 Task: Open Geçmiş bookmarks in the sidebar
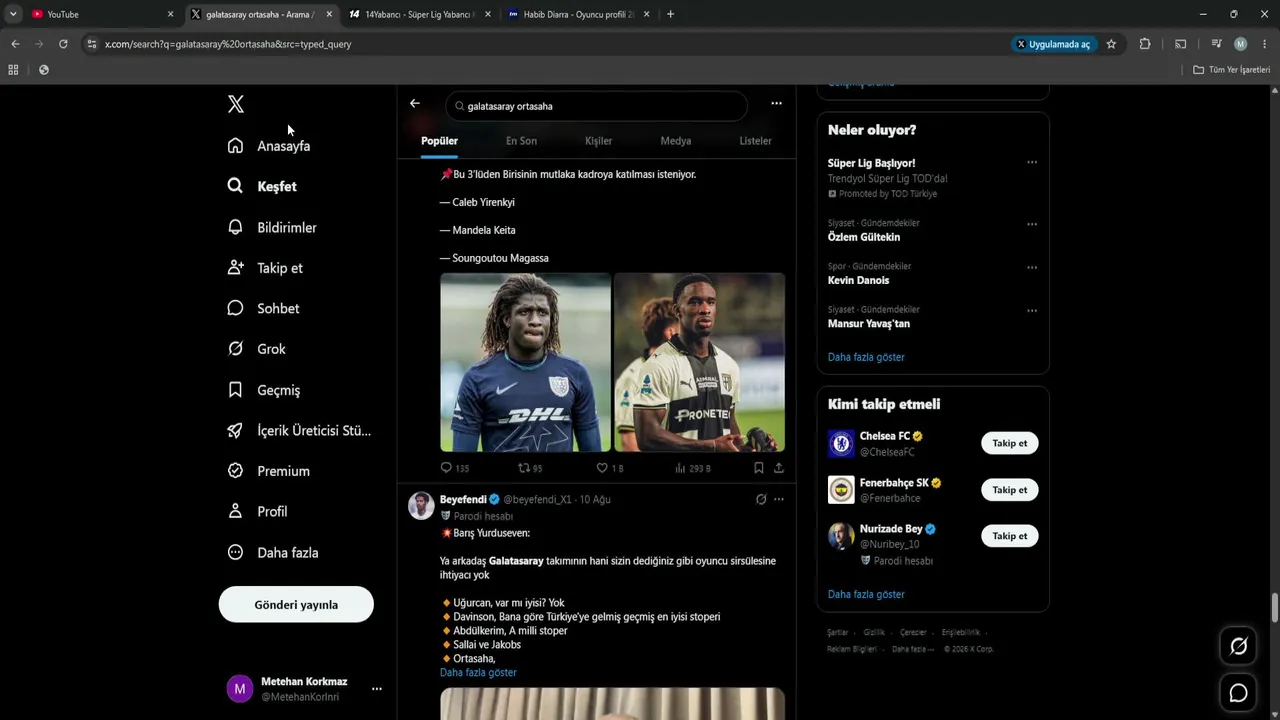[263, 390]
